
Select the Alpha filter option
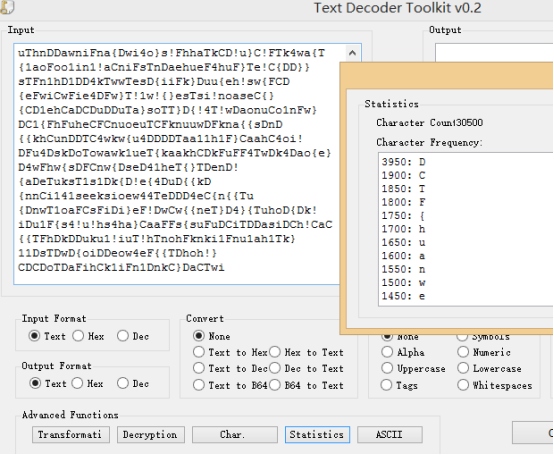(403, 352)
